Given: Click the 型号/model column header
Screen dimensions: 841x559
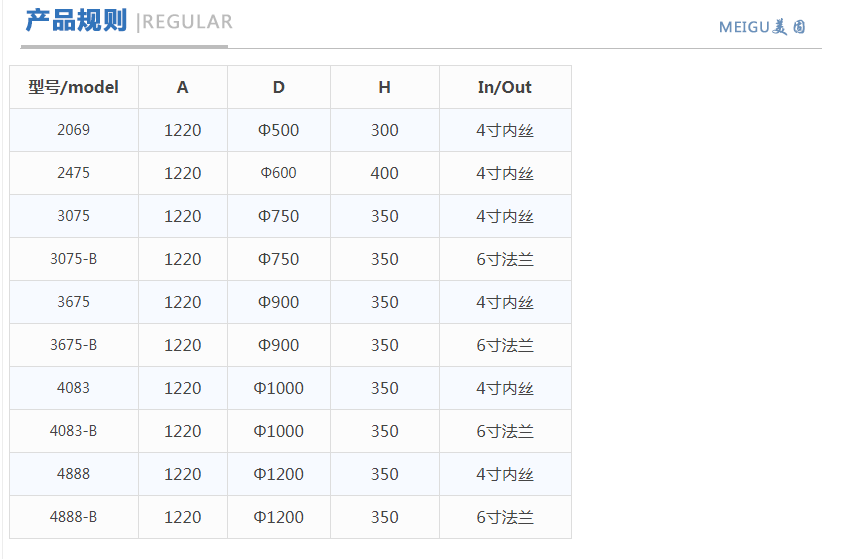Looking at the screenshot, I should click(x=74, y=87).
